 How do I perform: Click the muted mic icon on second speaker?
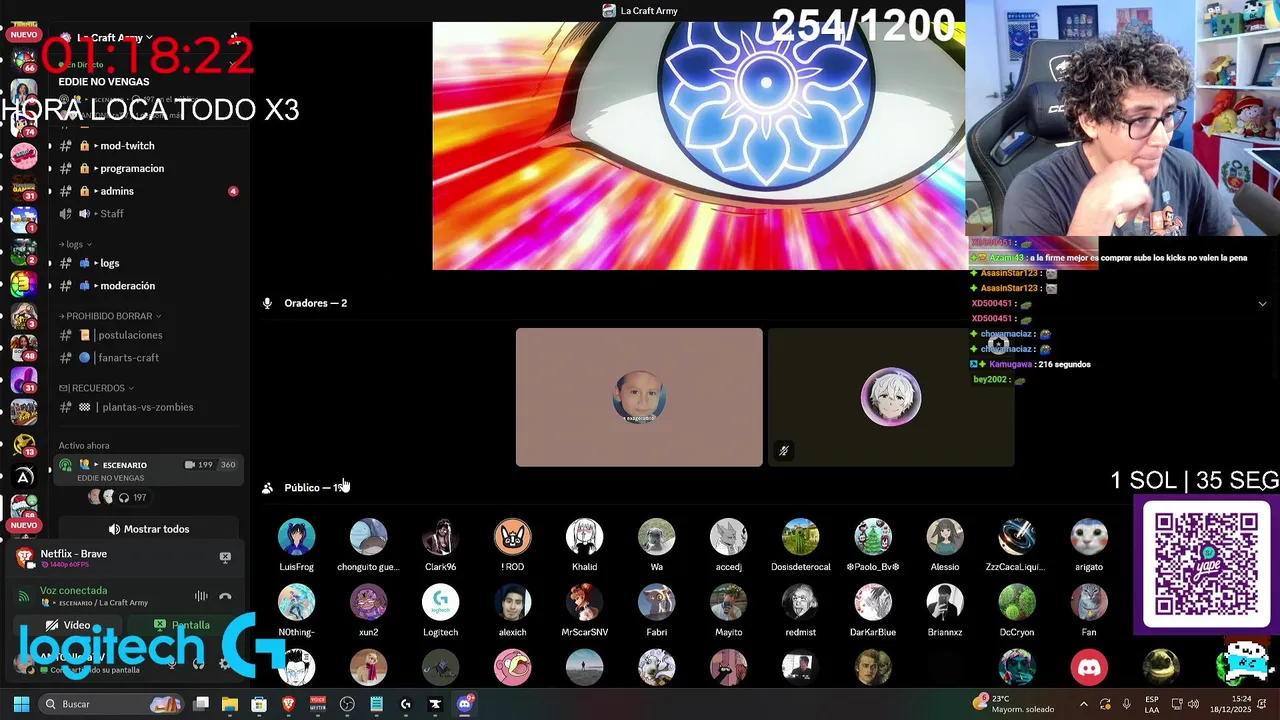(x=783, y=451)
